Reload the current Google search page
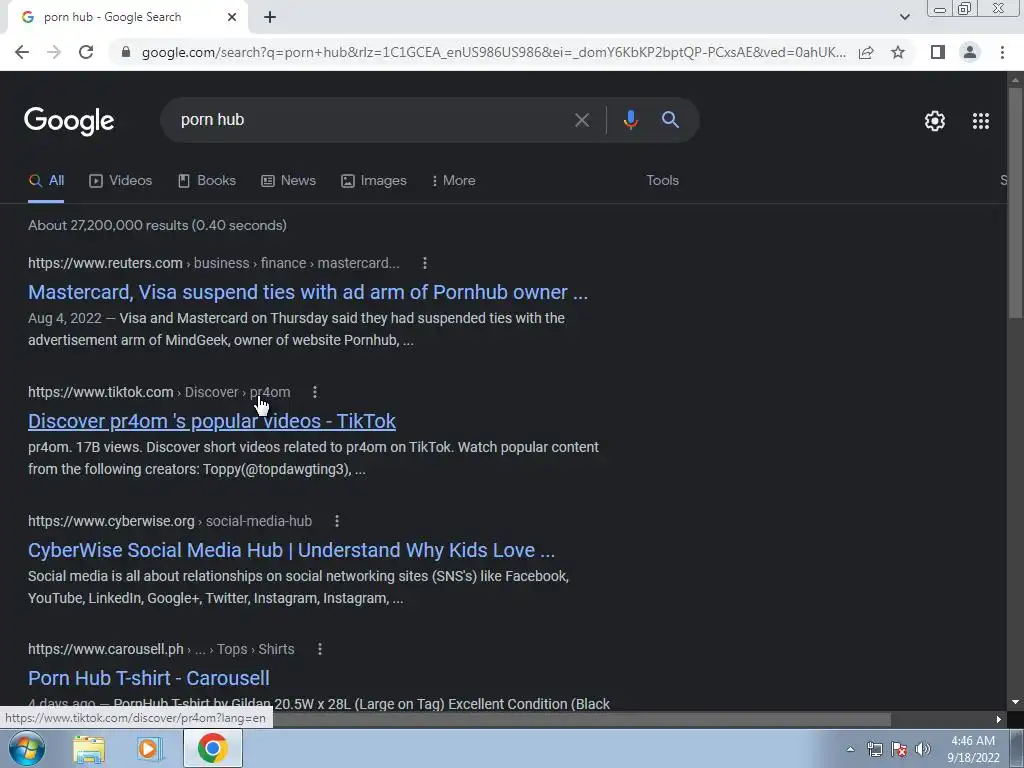 [x=86, y=52]
